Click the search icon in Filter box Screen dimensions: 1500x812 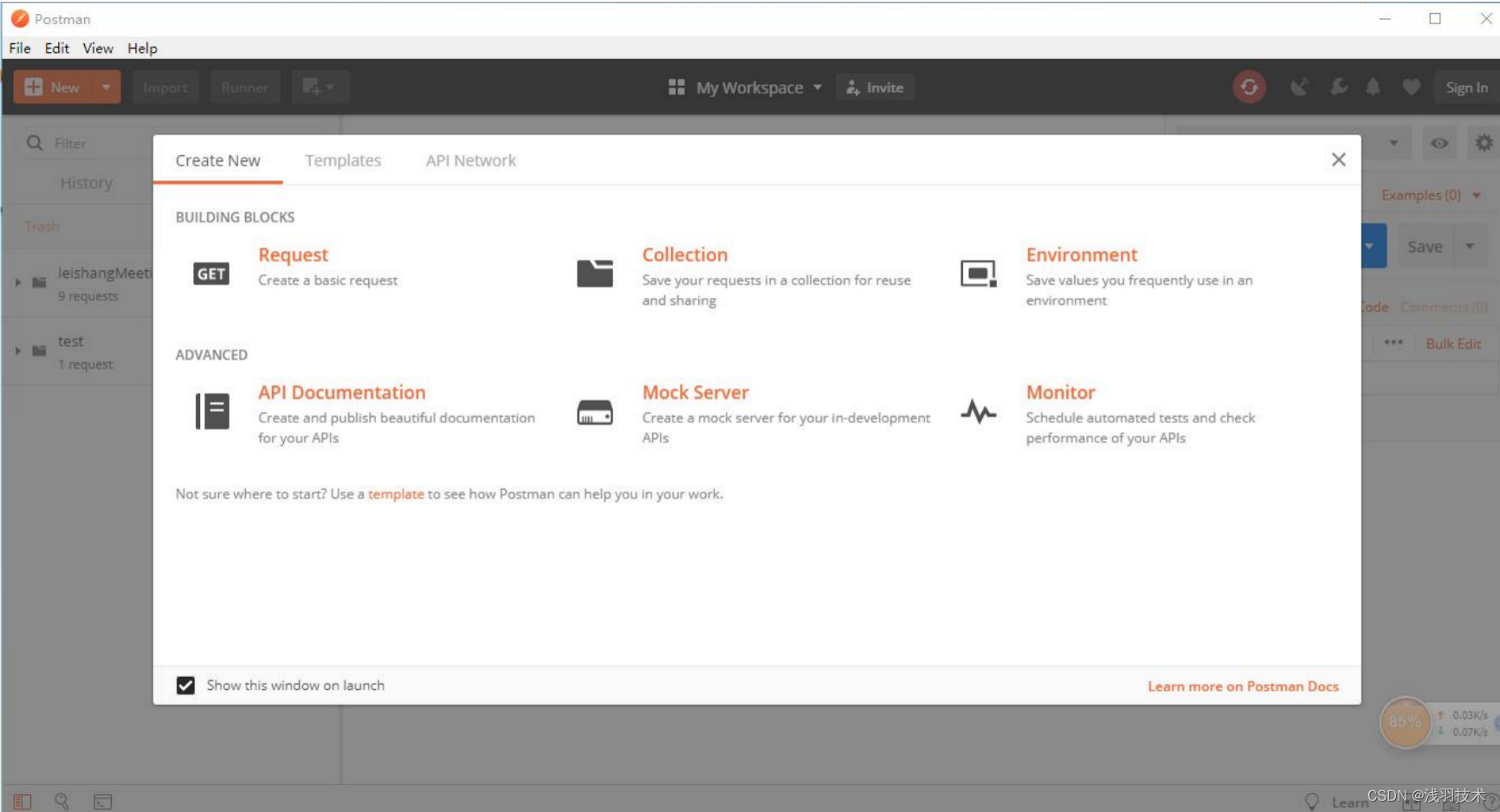35,143
